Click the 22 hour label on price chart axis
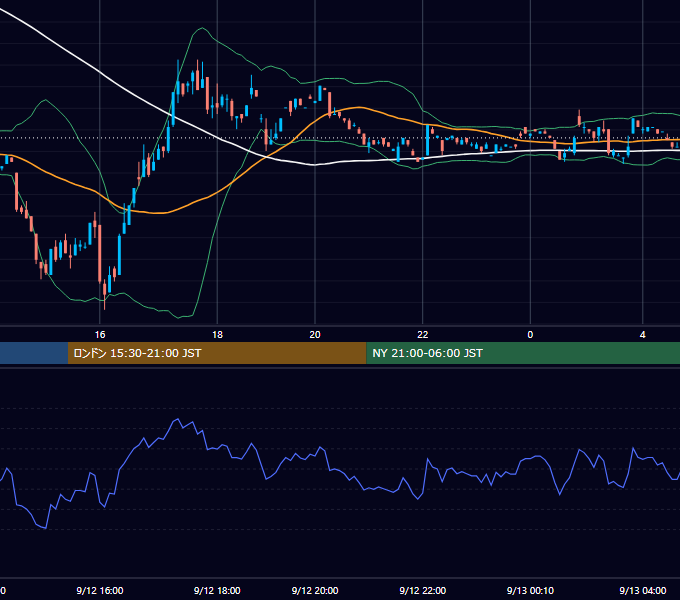Screen dimensions: 680x600 422,334
